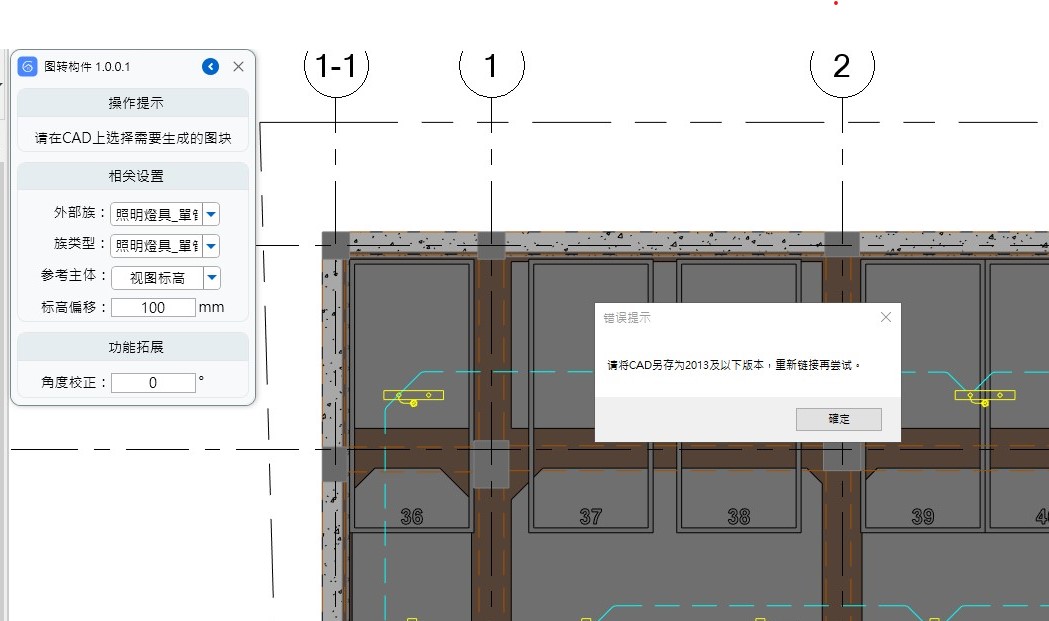Close the 图转构件 plugin panel
This screenshot has width=1049, height=621.
(x=238, y=67)
